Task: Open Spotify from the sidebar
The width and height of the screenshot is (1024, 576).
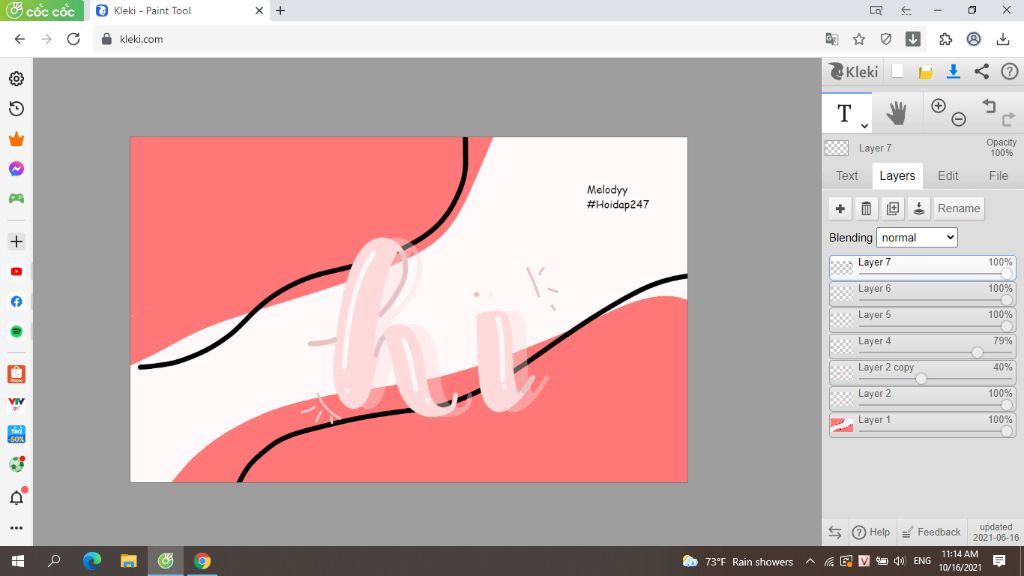Action: pyautogui.click(x=16, y=332)
